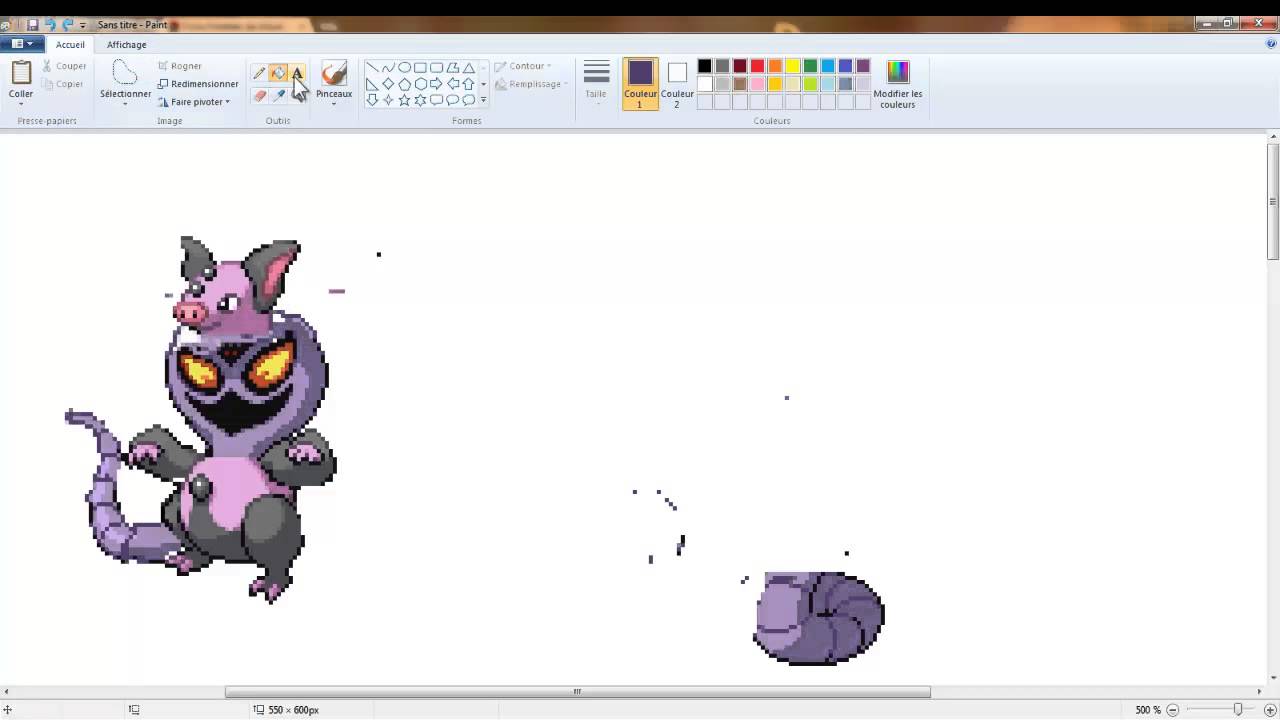Expand the shapes gallery More arrow

[x=483, y=100]
